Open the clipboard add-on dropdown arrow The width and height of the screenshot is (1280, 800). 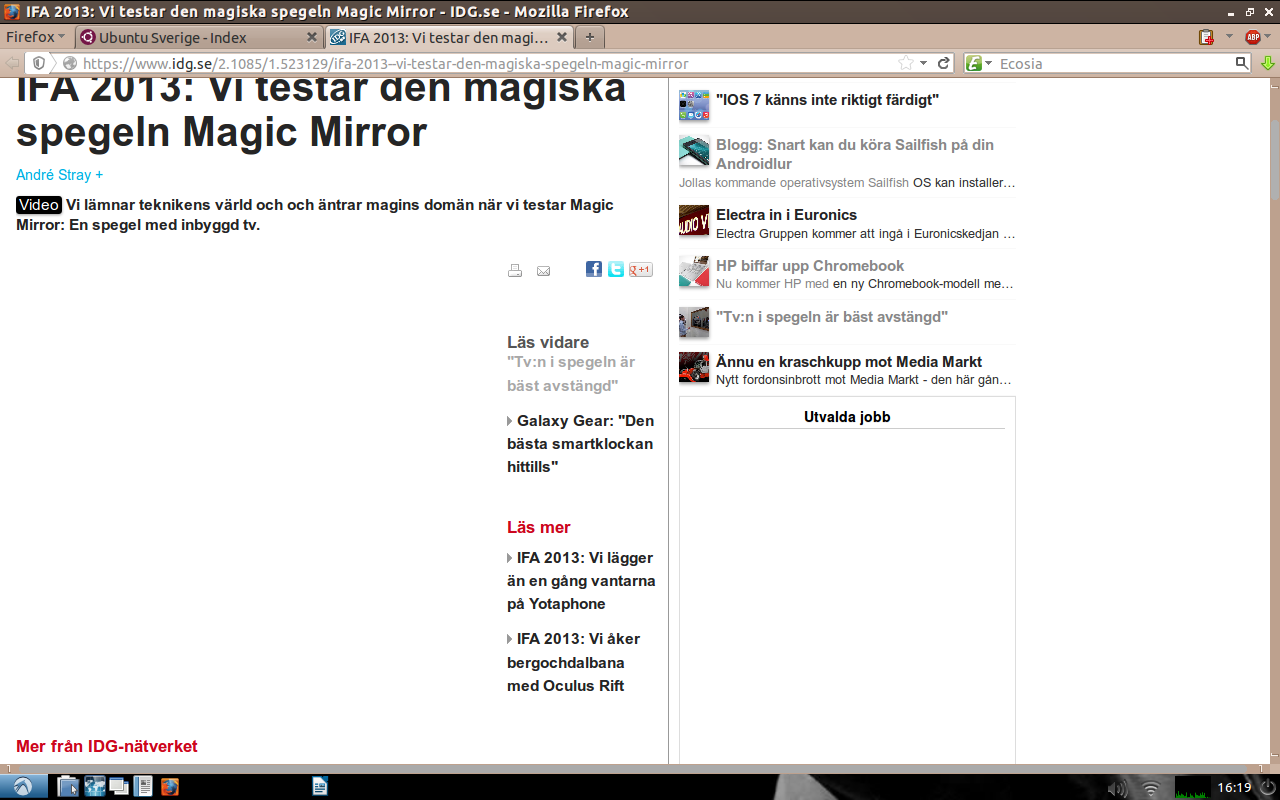1229,37
